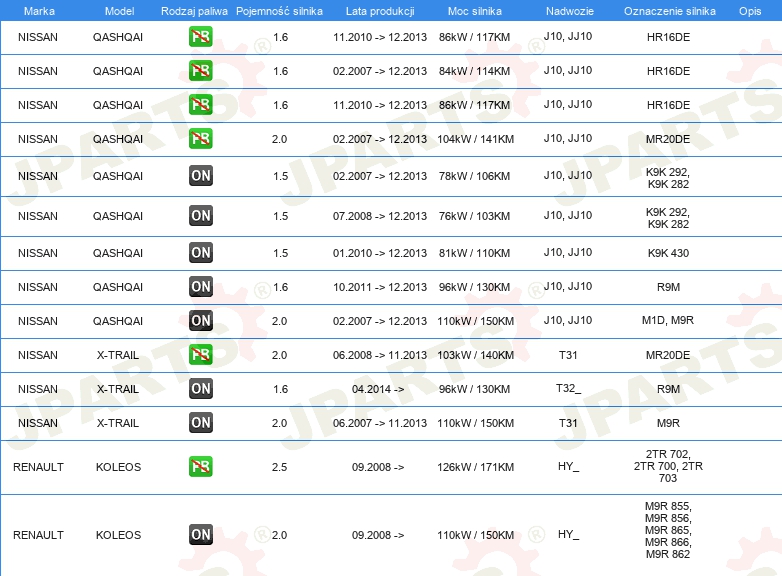Click the KOLEOS model cell in the 2.5 petrol row
The width and height of the screenshot is (782, 576).
tap(118, 467)
